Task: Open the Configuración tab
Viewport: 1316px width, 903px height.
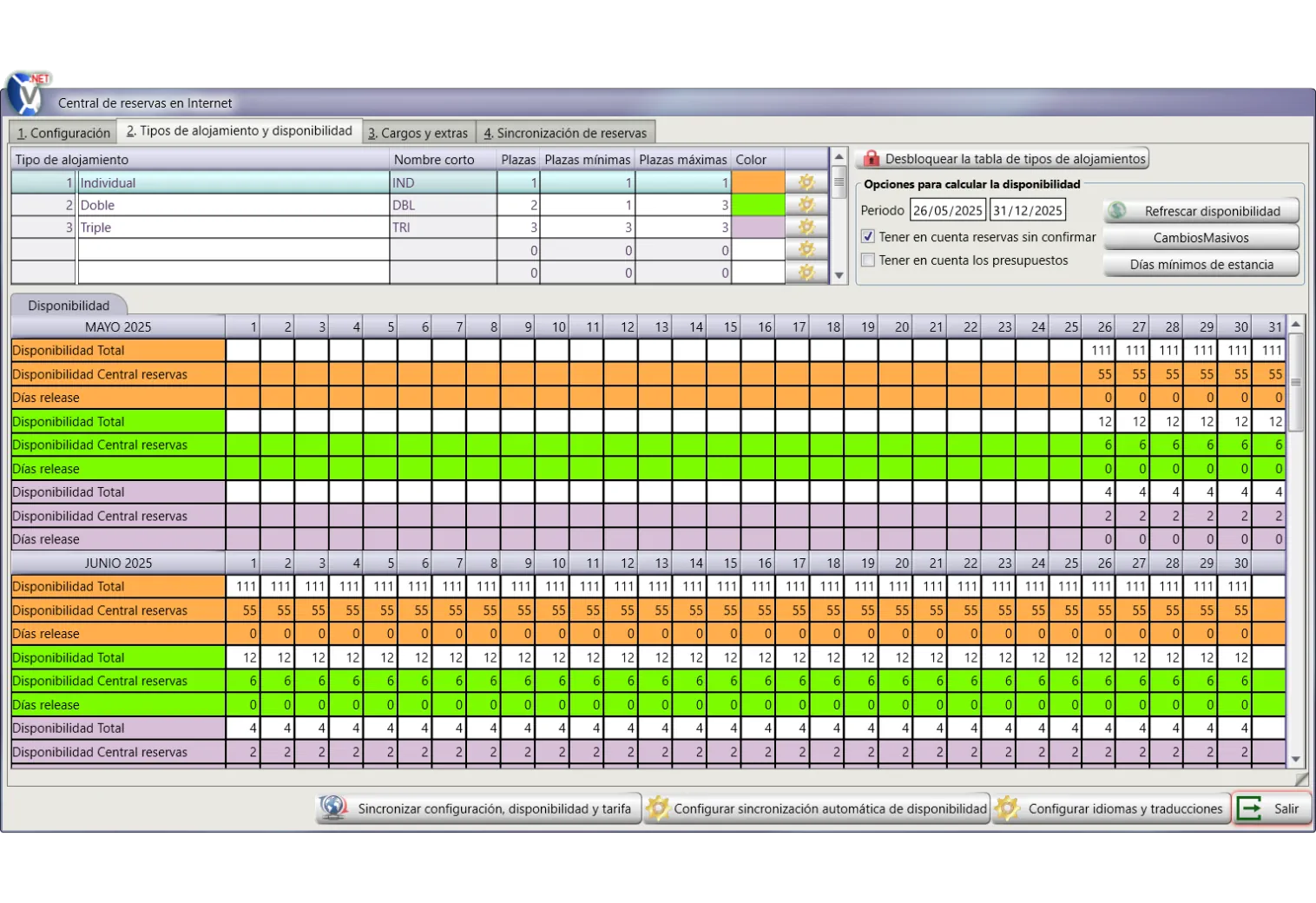Action: coord(63,133)
